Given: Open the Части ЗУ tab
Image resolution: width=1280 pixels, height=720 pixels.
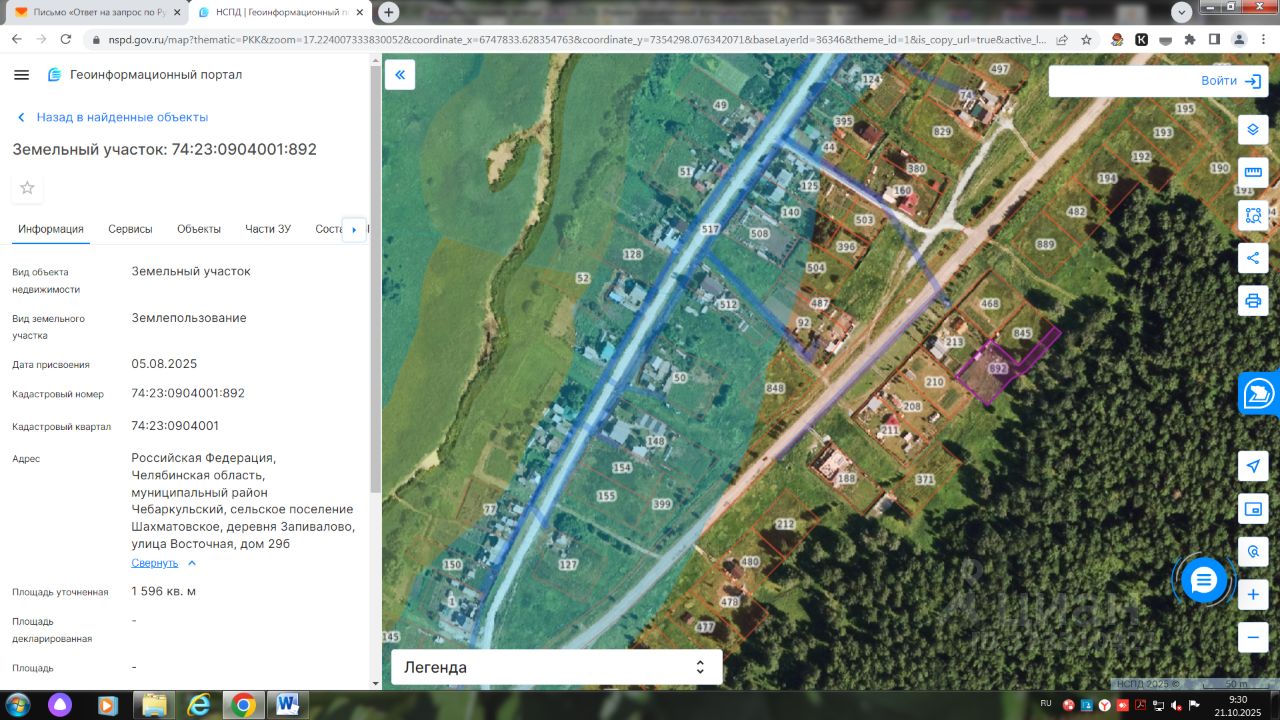Looking at the screenshot, I should [268, 229].
